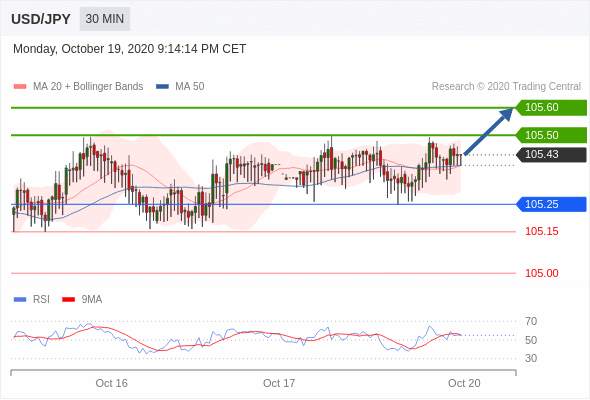Toggle the MA 20 + Bollinger Bands legend label
The height and width of the screenshot is (400, 590).
pyautogui.click(x=88, y=86)
